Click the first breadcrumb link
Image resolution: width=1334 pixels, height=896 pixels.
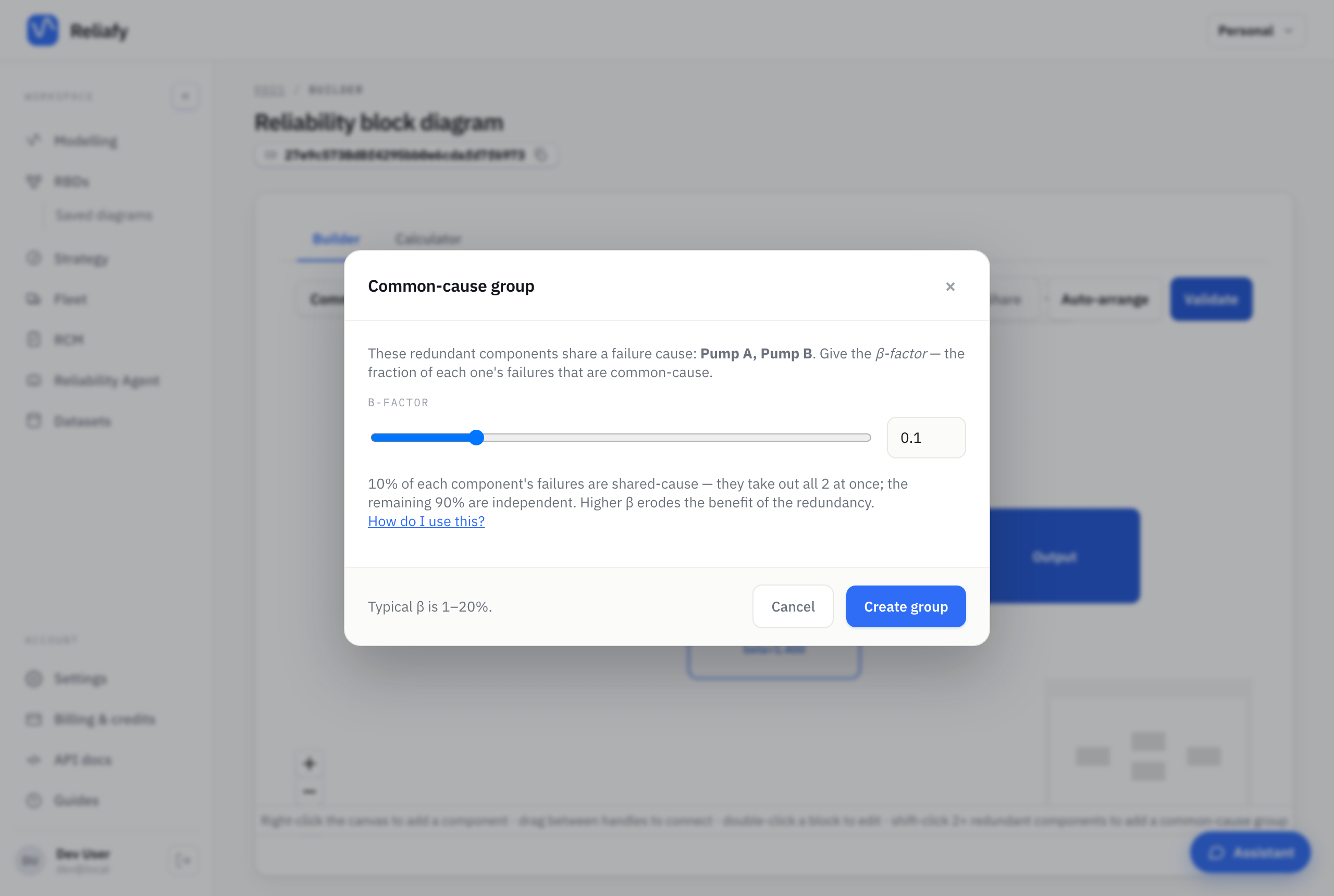269,90
